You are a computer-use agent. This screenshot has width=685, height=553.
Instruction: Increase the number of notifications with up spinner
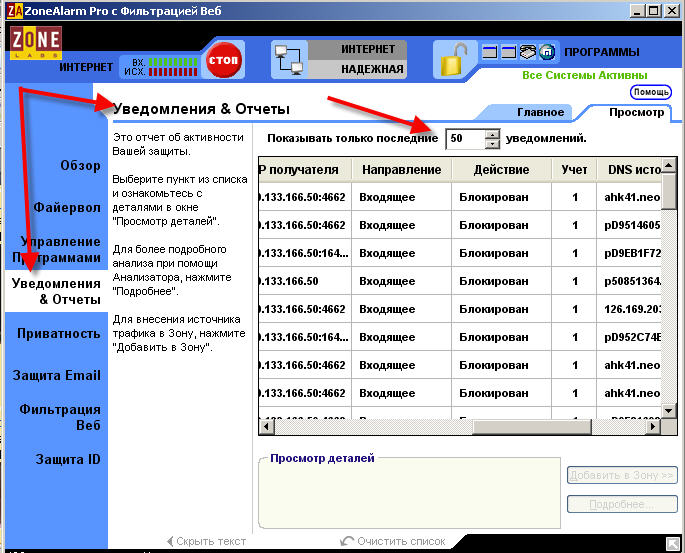tap(492, 134)
